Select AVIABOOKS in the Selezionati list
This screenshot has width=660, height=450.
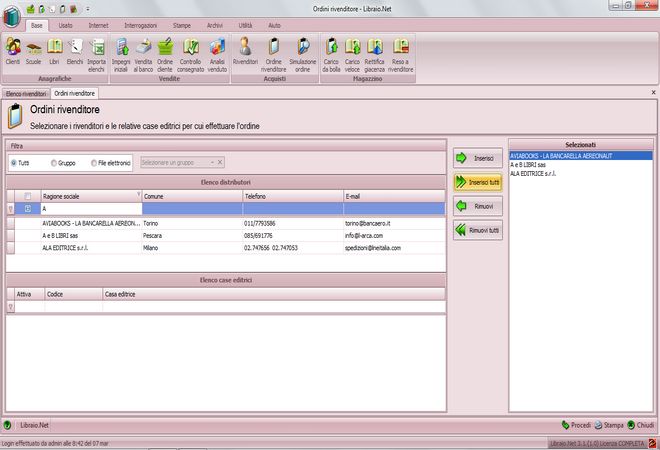click(x=580, y=156)
